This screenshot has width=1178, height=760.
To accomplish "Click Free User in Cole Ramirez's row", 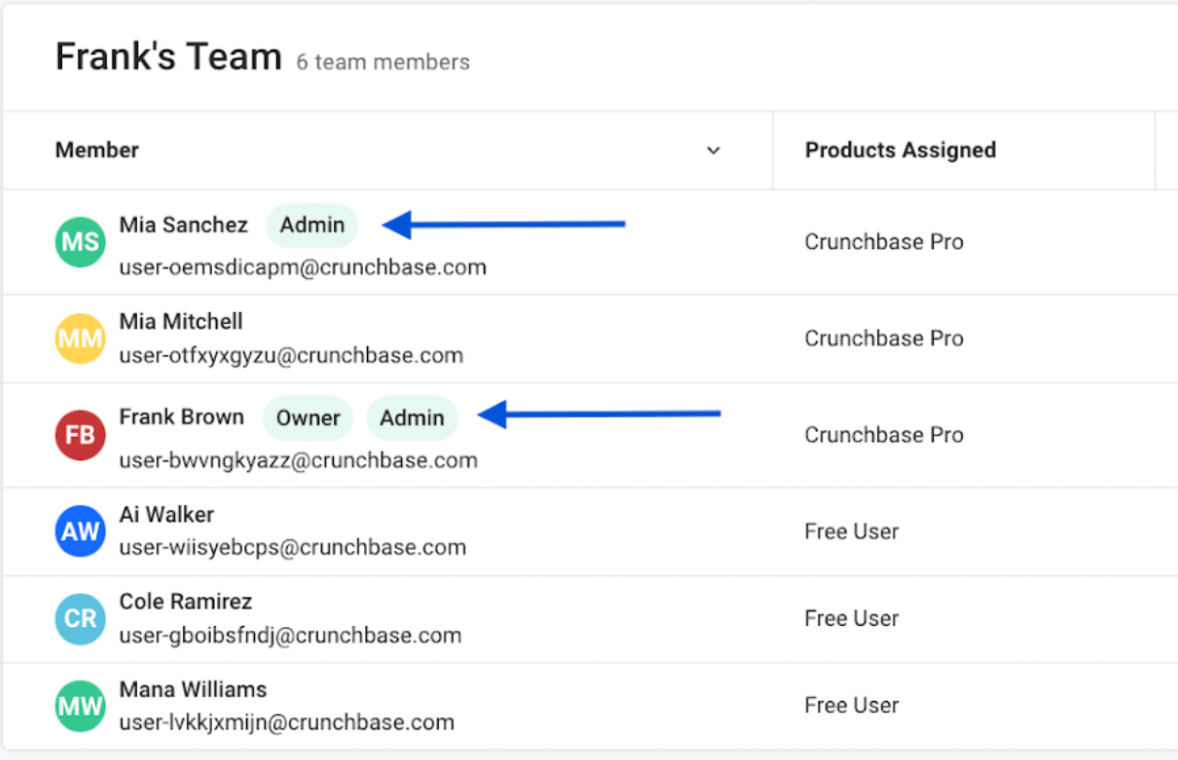I will [x=852, y=619].
